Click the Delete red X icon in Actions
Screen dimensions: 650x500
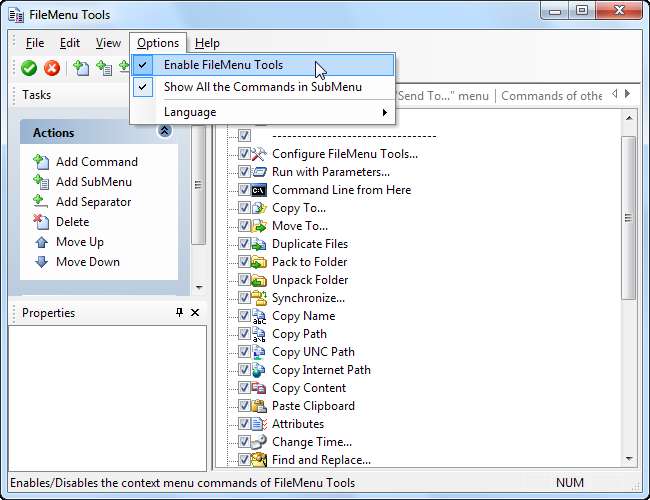(41, 222)
